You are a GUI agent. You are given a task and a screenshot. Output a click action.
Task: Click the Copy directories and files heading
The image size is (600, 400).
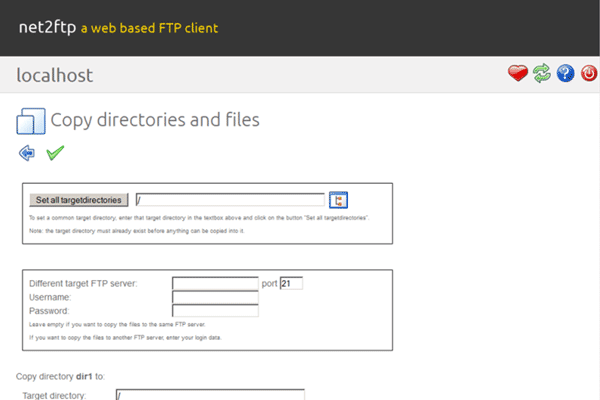point(155,120)
